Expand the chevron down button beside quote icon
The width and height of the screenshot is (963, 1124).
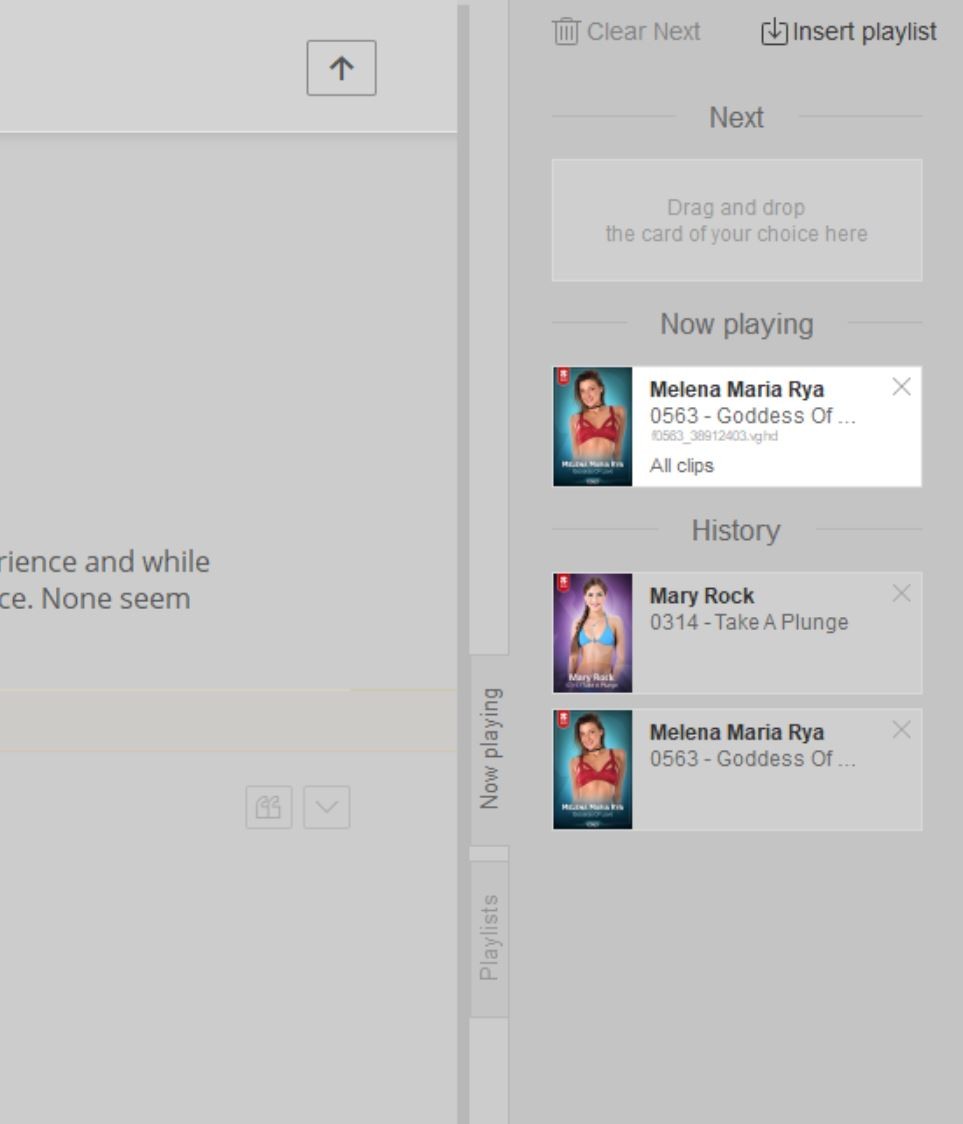tap(327, 807)
